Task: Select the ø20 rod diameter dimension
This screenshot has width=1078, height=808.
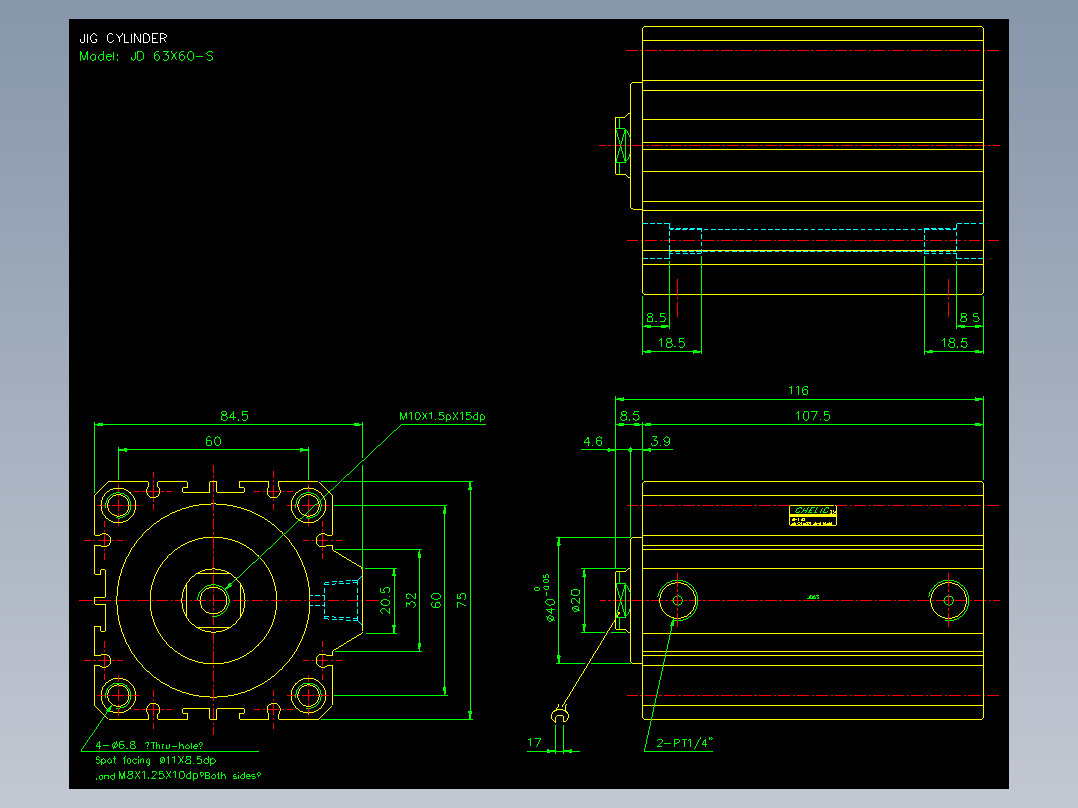Action: [x=575, y=600]
